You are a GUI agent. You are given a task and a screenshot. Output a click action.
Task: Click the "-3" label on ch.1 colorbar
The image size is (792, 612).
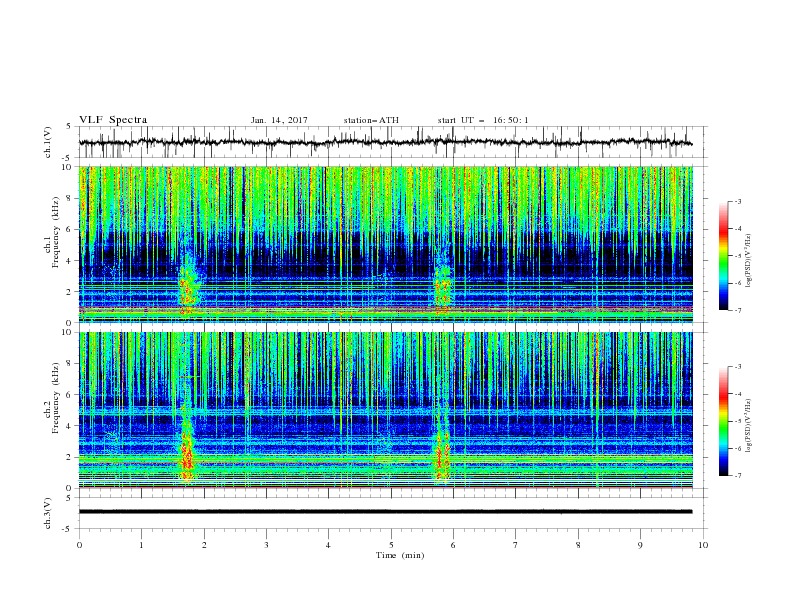pyautogui.click(x=738, y=202)
